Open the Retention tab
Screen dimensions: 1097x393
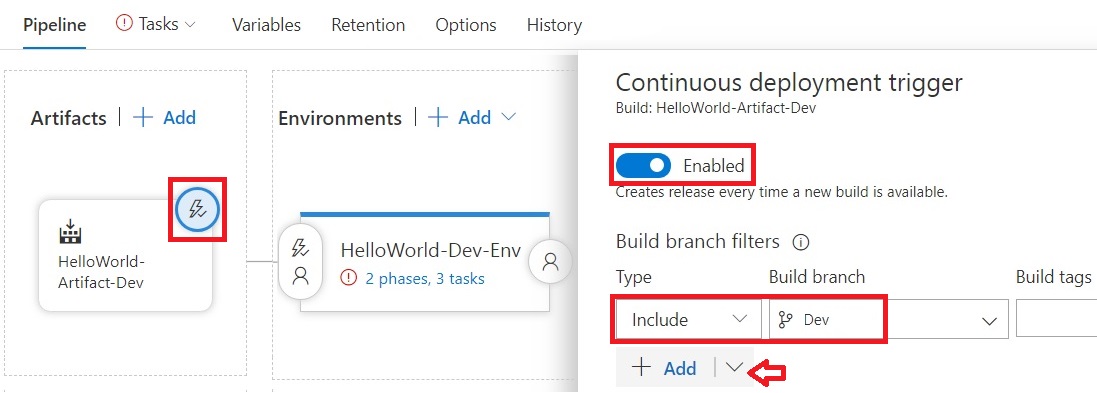368,25
